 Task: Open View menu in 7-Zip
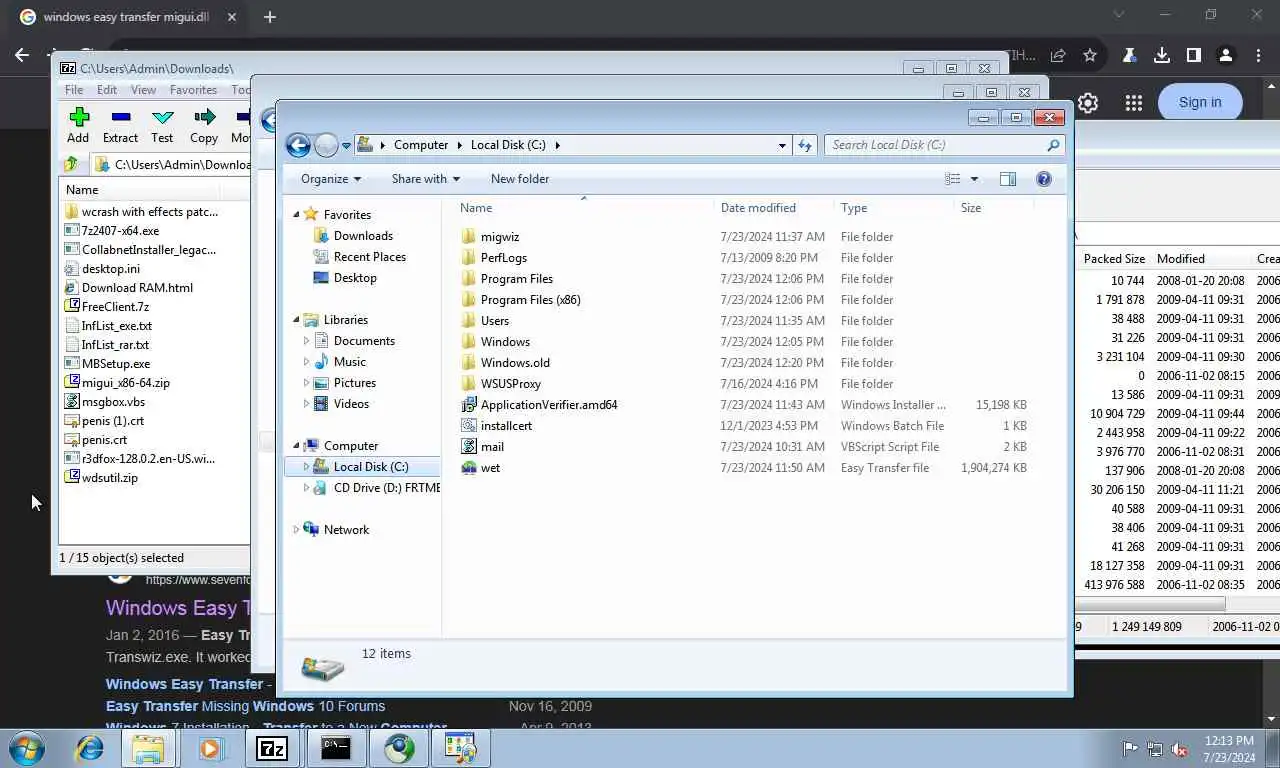[143, 90]
